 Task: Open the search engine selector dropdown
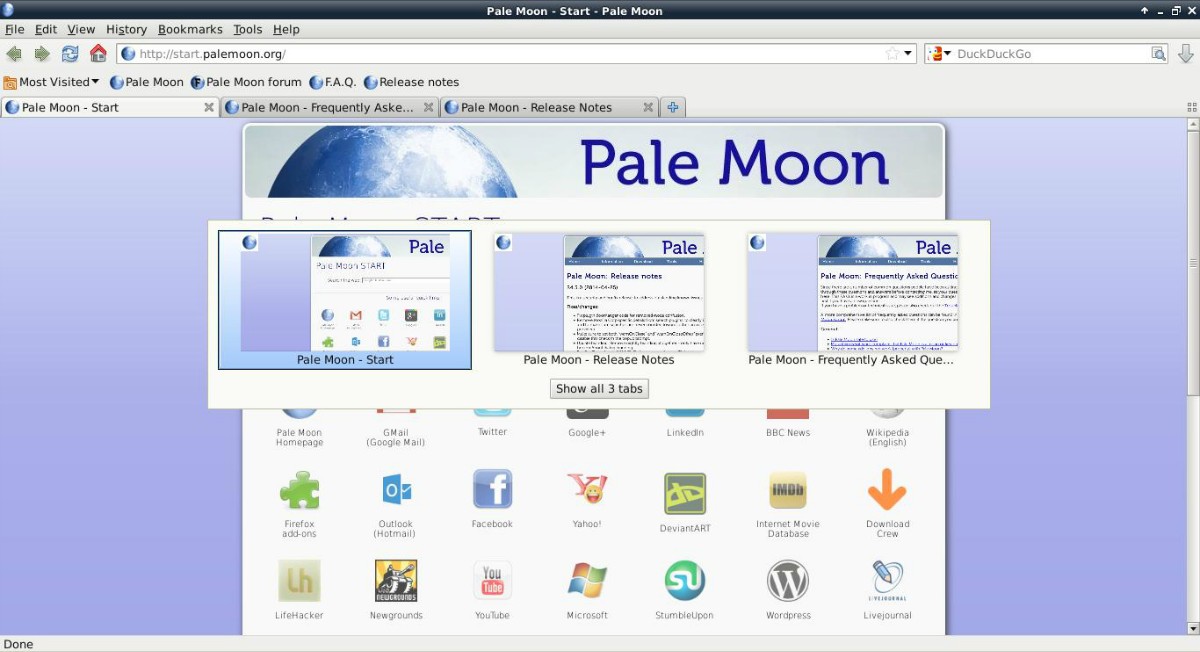click(940, 54)
